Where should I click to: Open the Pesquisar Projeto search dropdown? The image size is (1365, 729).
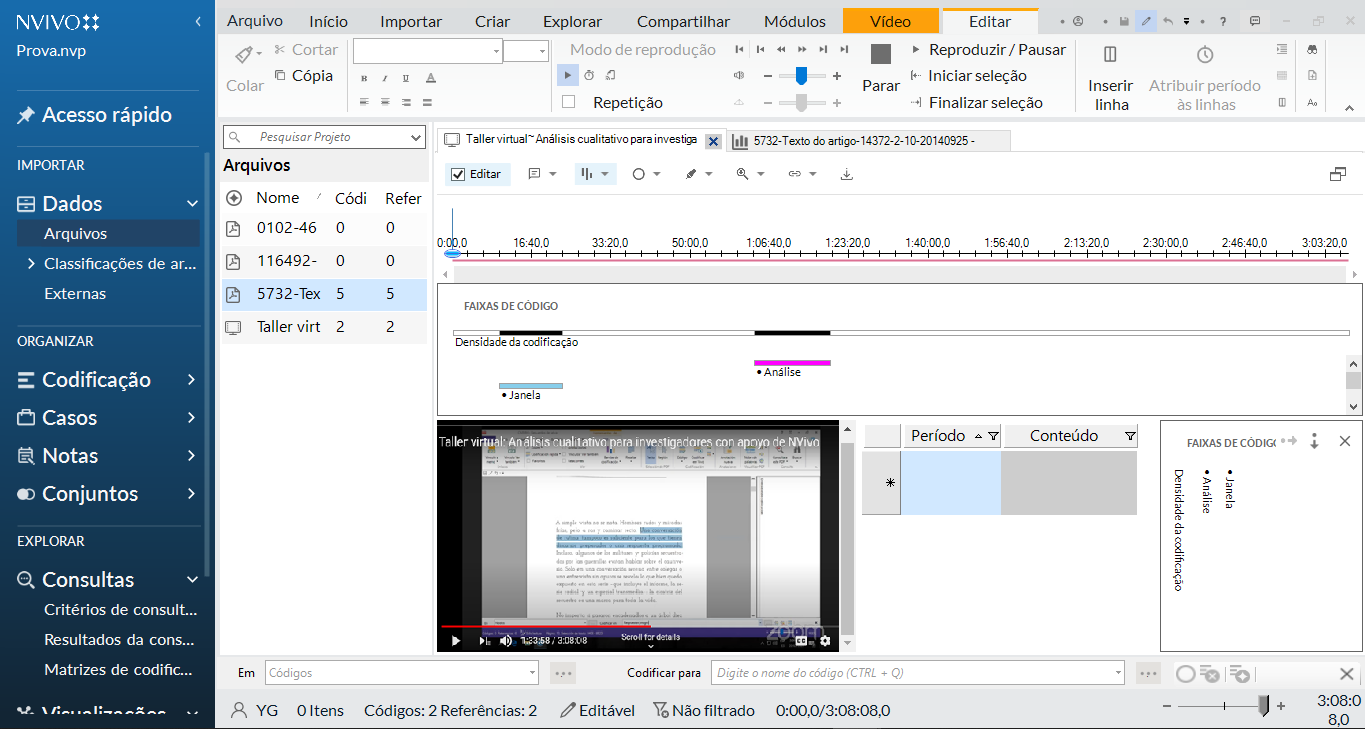coord(417,137)
